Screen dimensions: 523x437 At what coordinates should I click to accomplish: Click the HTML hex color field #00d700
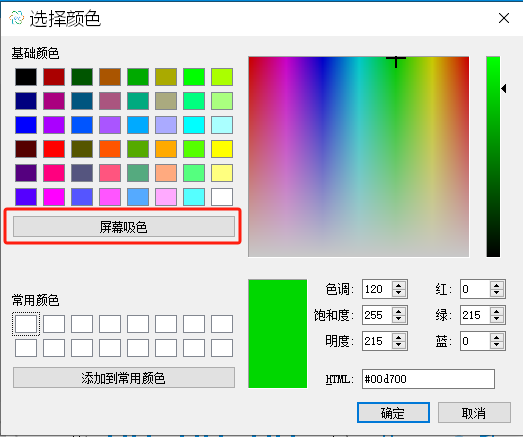point(428,379)
